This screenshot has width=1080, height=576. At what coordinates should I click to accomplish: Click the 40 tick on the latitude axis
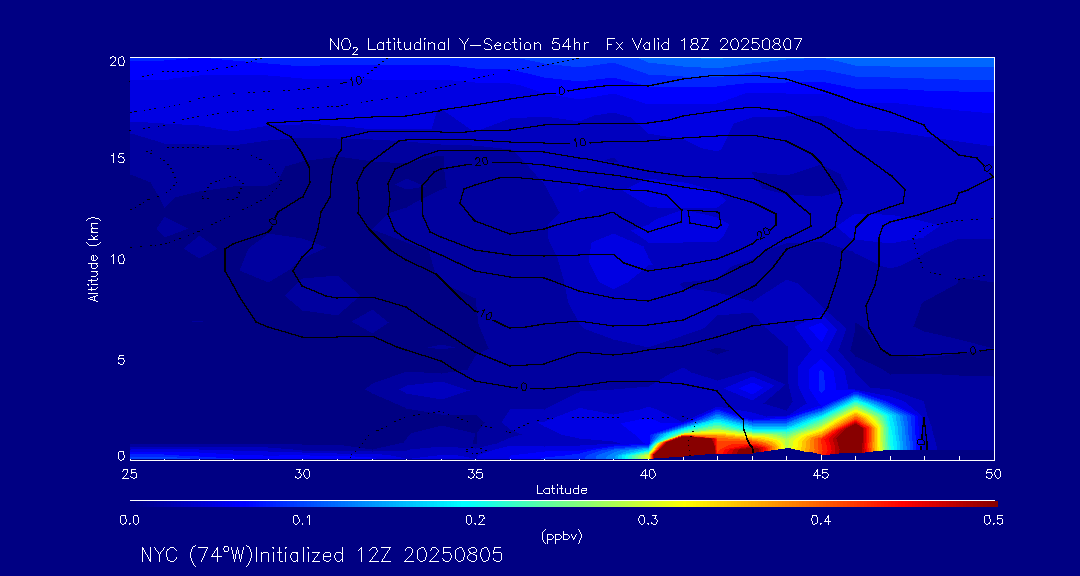pyautogui.click(x=648, y=473)
